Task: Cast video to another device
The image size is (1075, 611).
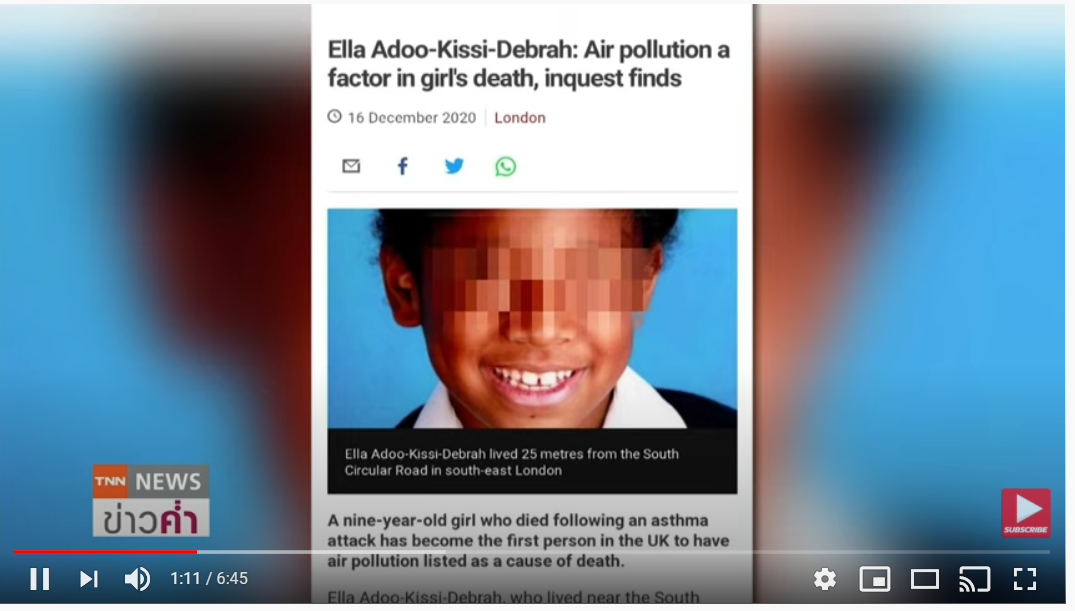Action: click(974, 579)
